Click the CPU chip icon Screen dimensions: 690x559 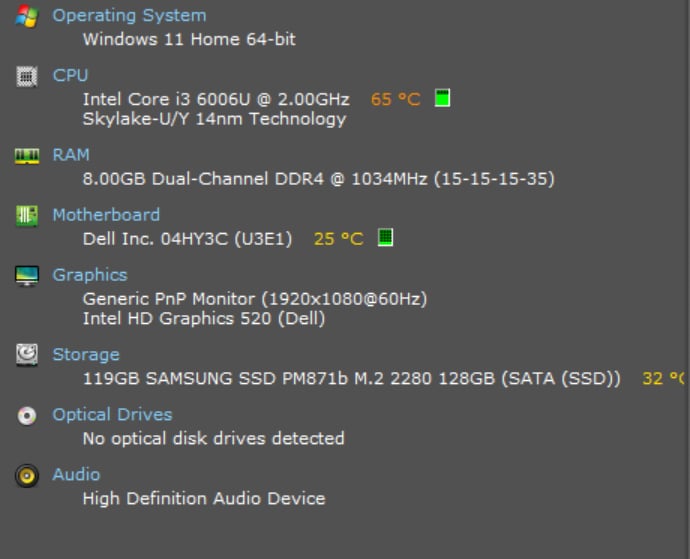[x=27, y=76]
